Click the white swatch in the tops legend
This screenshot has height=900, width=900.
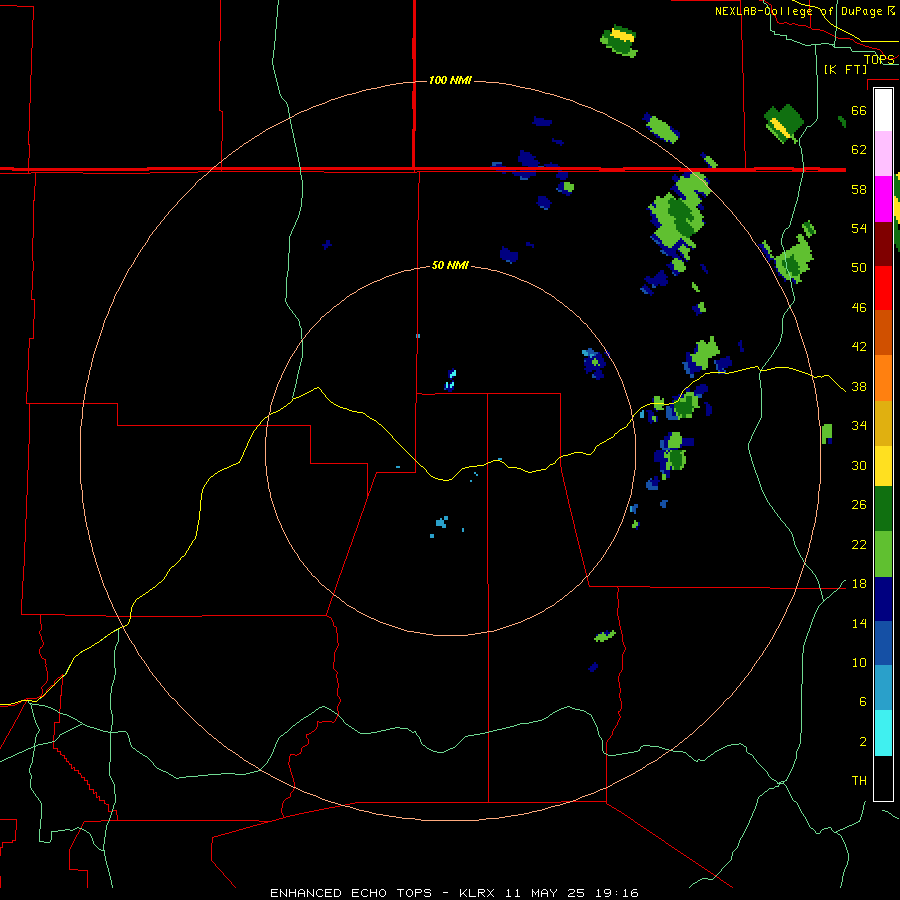click(883, 110)
